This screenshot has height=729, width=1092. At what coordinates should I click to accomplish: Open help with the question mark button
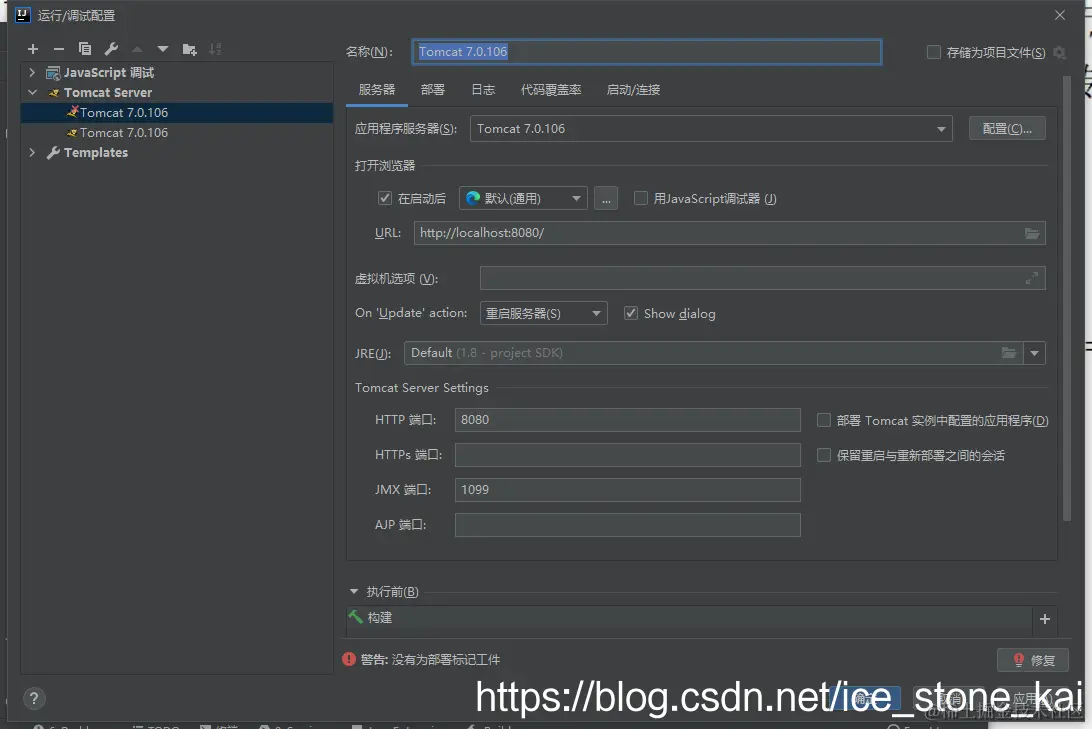(33, 698)
